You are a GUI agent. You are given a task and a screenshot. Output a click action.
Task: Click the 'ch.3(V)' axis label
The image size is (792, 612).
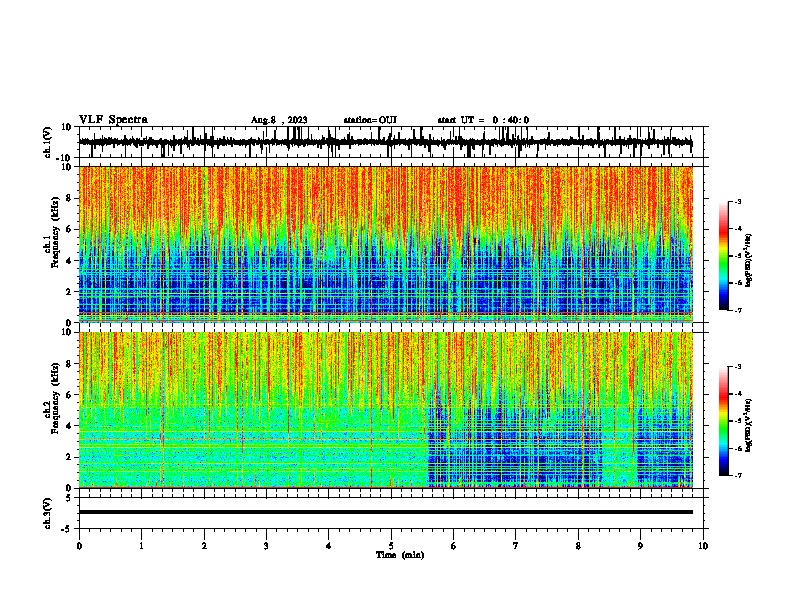click(x=48, y=513)
